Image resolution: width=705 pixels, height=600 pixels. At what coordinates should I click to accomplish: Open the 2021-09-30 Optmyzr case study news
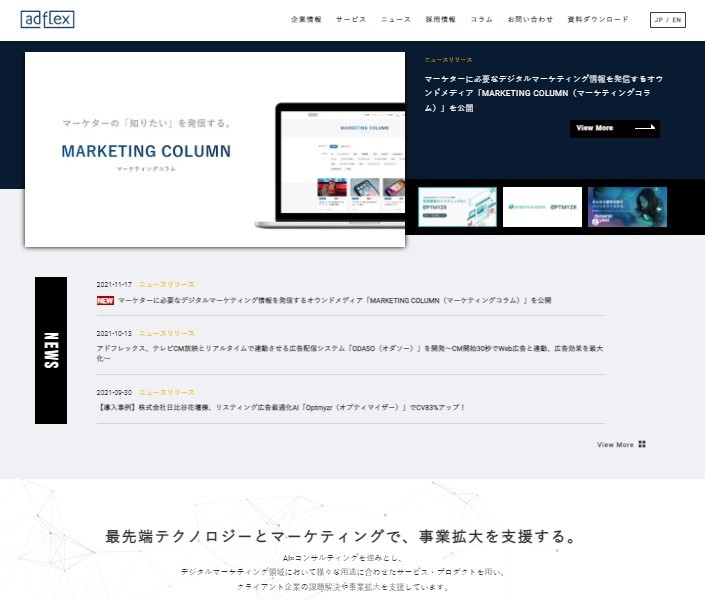[x=281, y=408]
